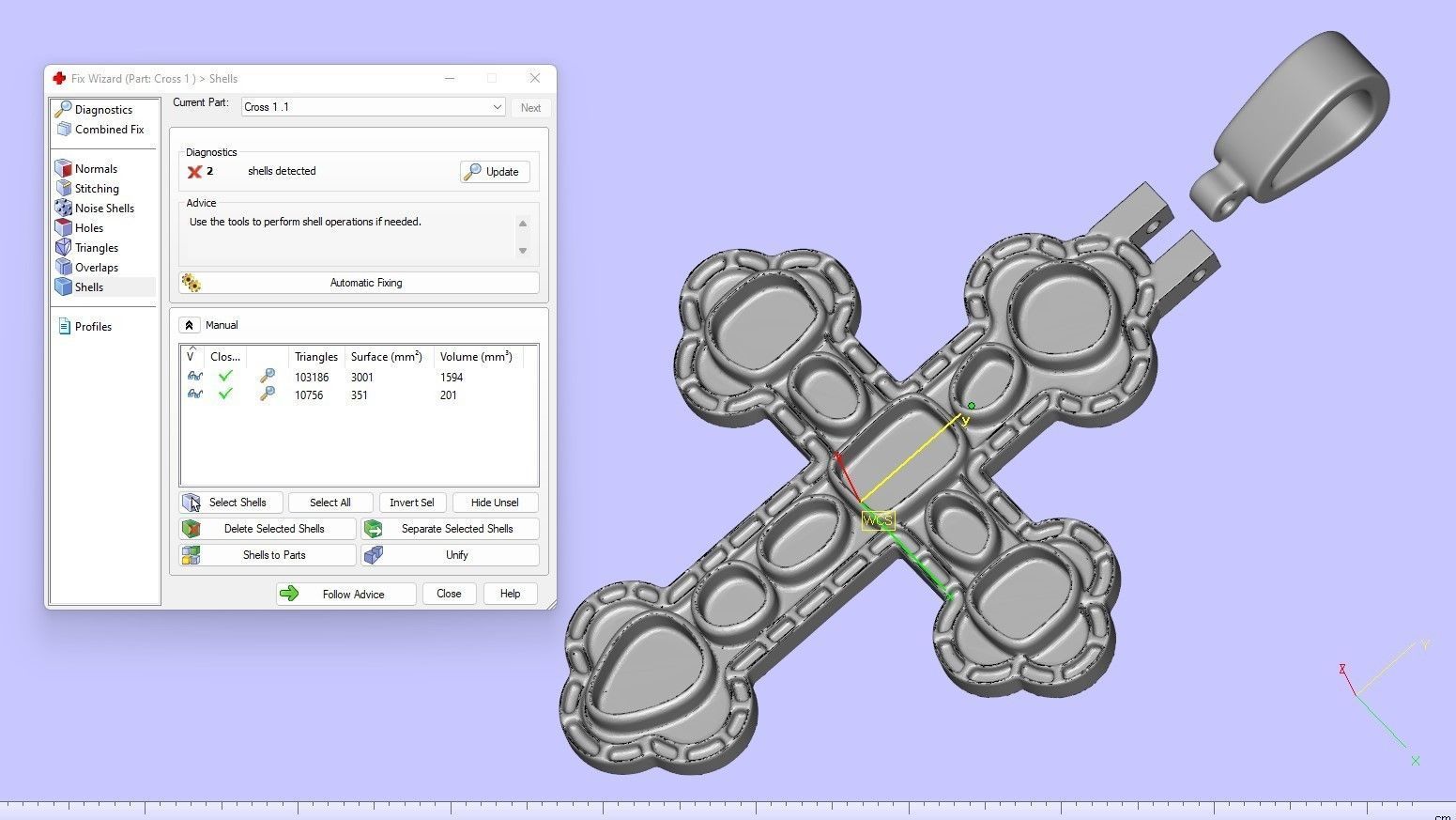Click the Profiles document icon

pyautogui.click(x=64, y=327)
